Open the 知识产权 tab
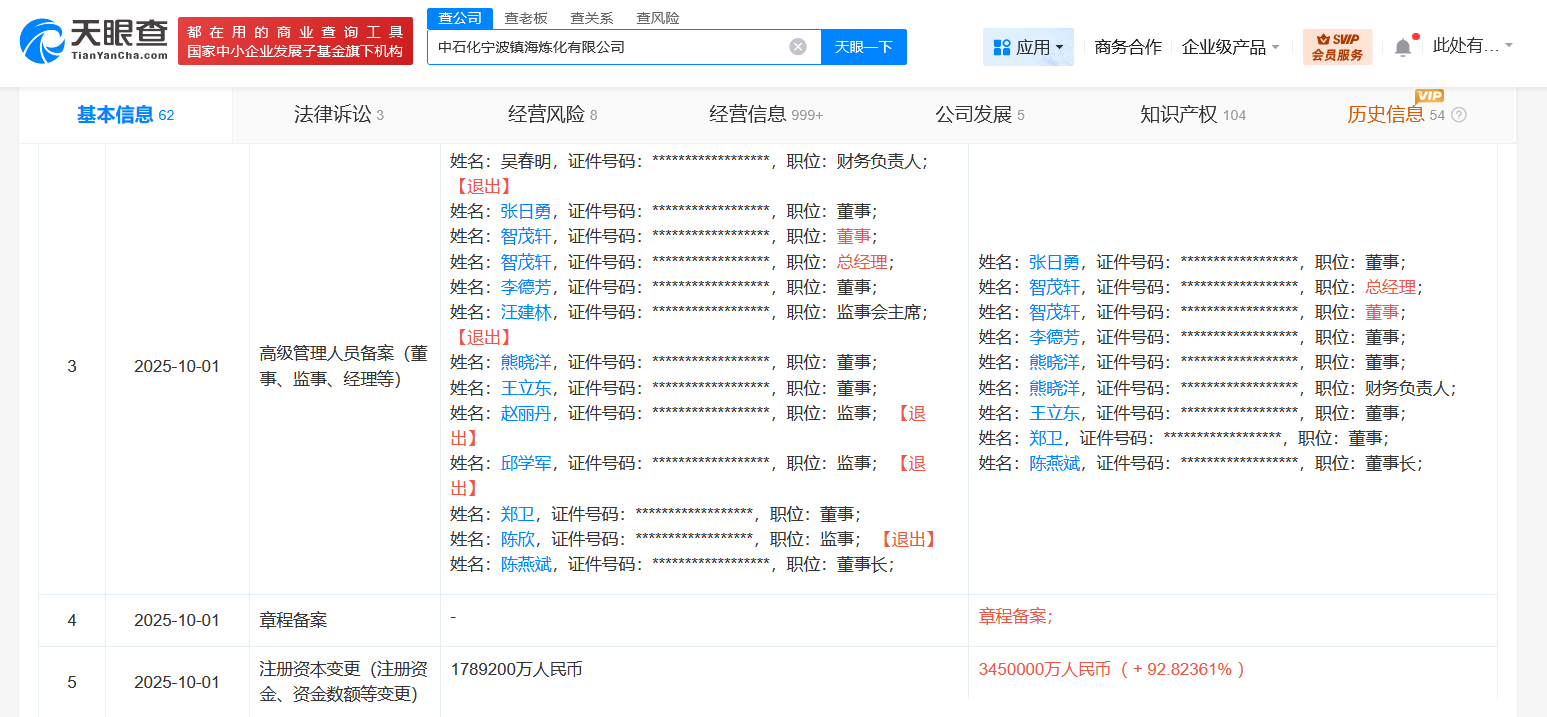Image resolution: width=1547 pixels, height=717 pixels. (1180, 114)
